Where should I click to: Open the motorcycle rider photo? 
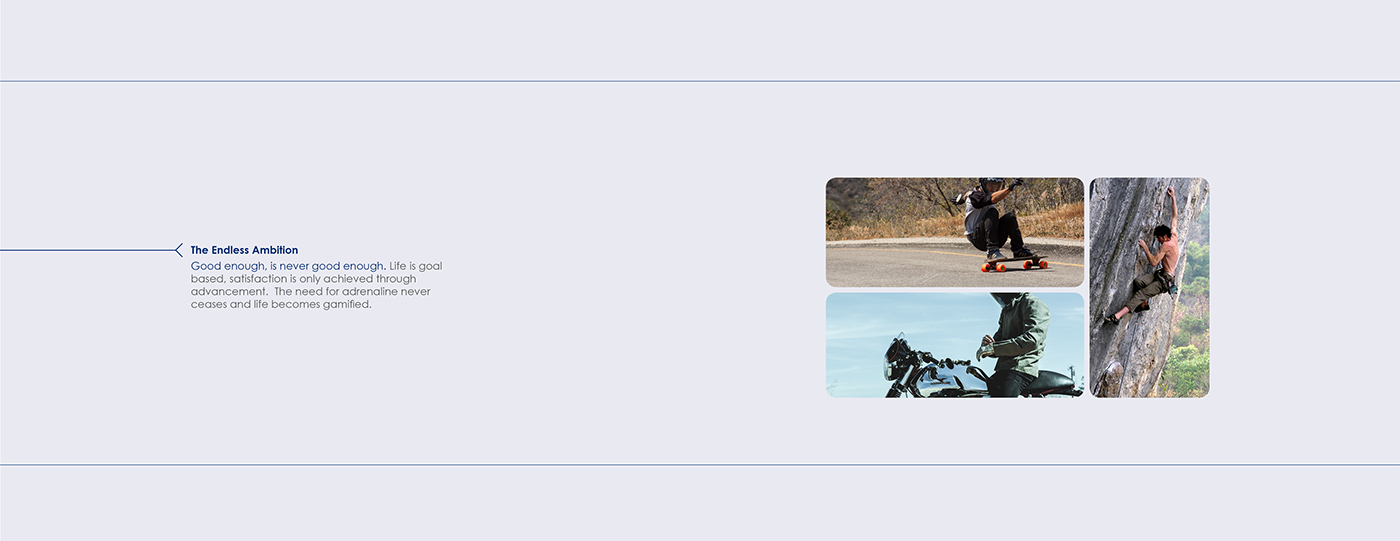coord(955,345)
